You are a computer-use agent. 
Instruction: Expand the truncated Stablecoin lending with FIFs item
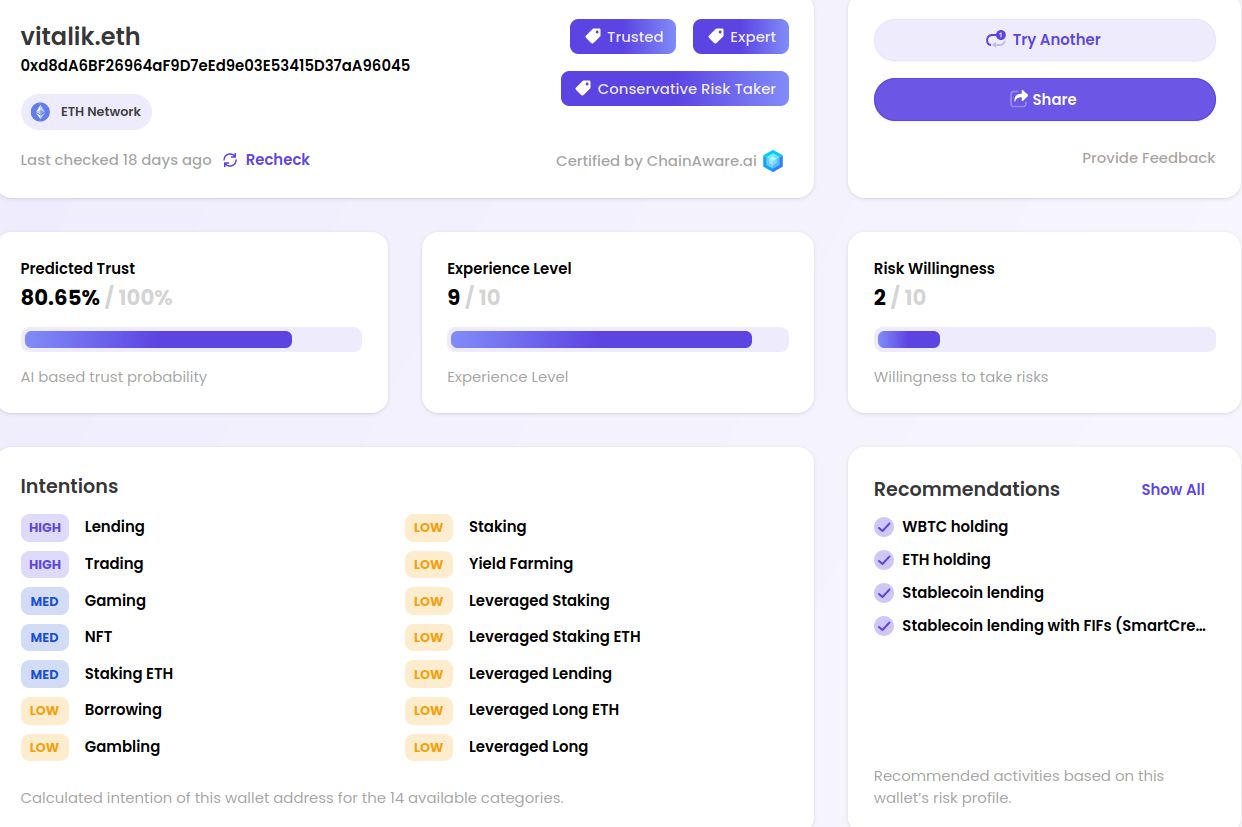point(1054,626)
